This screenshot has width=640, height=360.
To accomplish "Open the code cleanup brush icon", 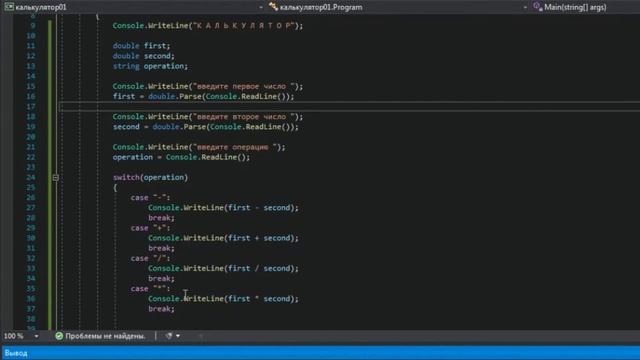I will pos(169,336).
